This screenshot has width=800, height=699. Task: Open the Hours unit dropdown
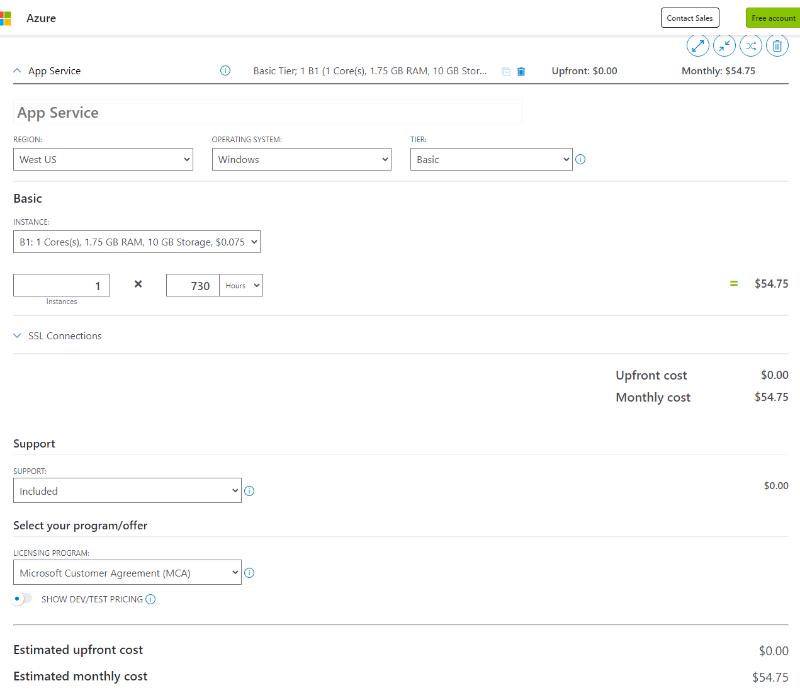241,286
